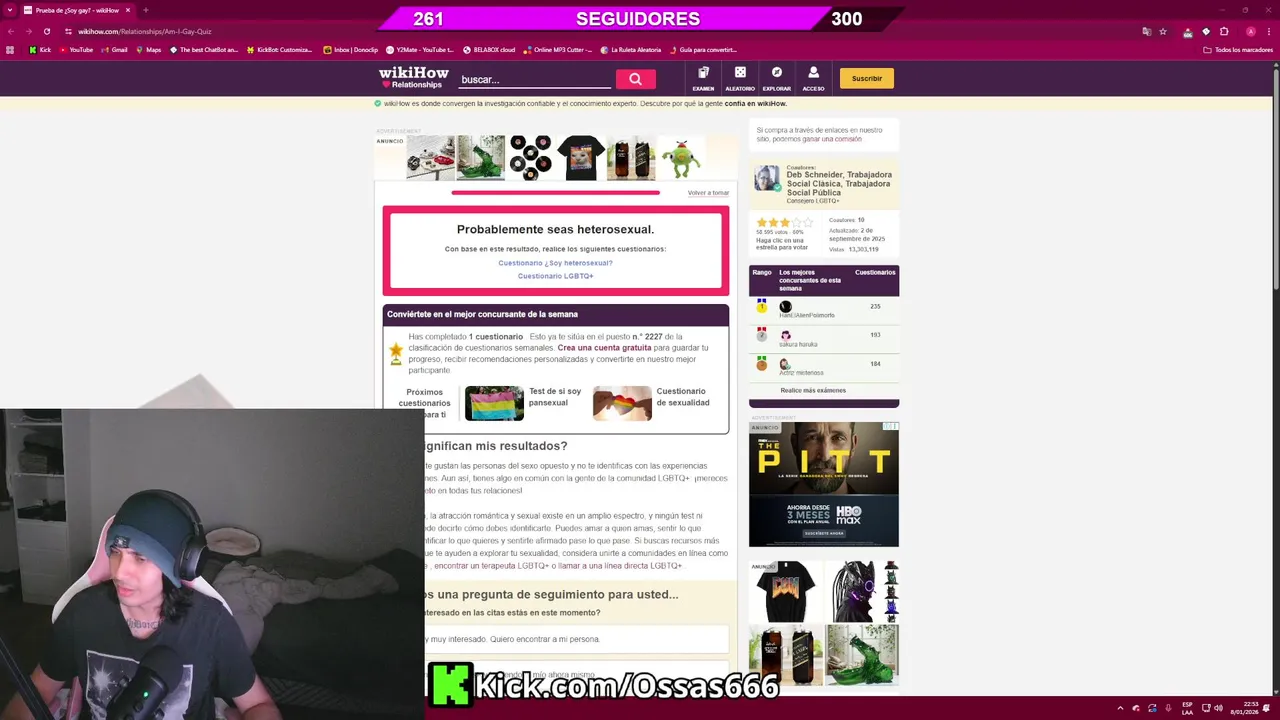Click the browser address bar URL

(145, 31)
